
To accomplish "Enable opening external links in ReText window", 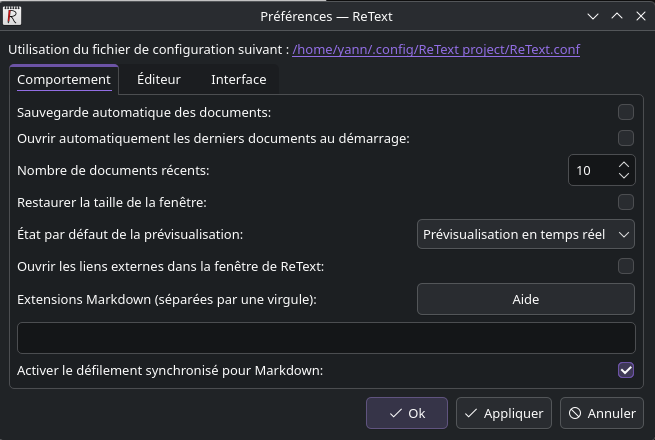I will point(625,266).
